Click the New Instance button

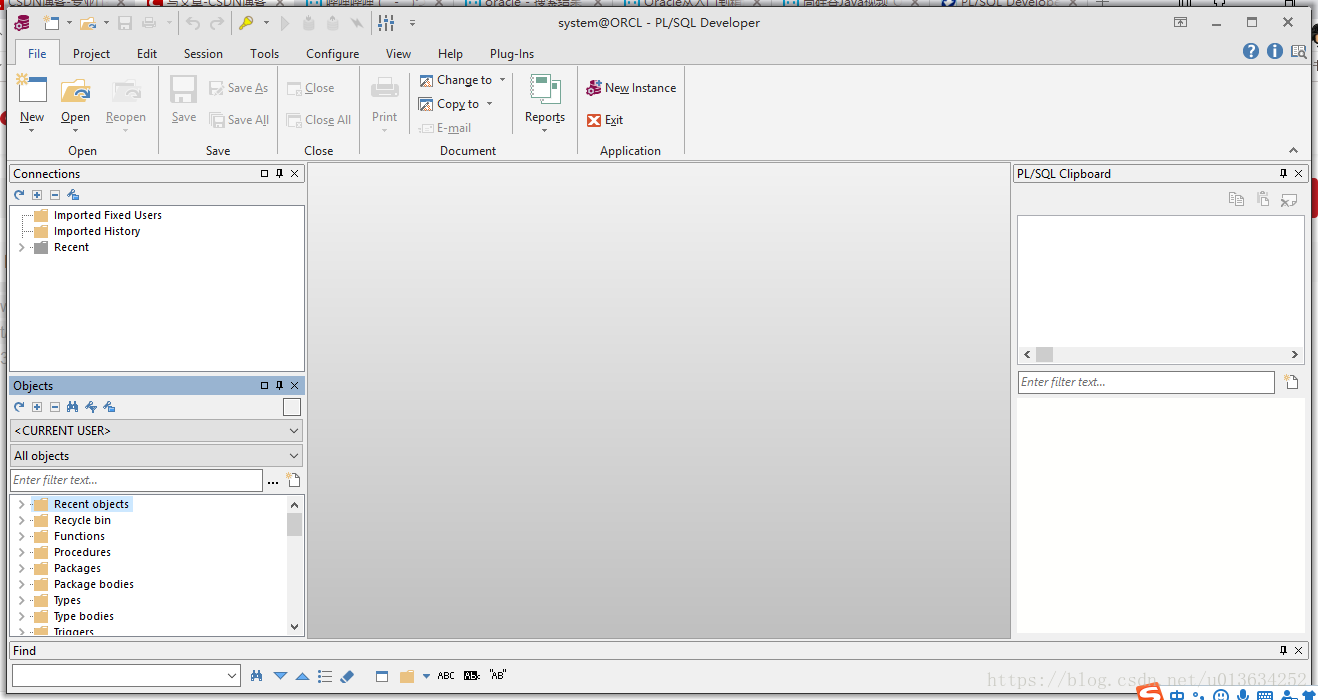tap(631, 88)
